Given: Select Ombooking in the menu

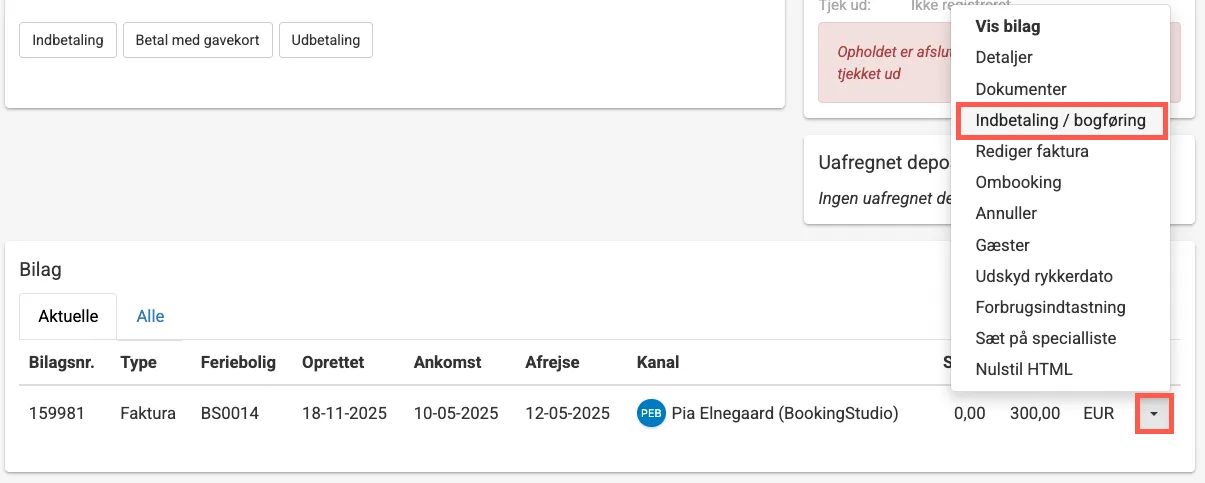Looking at the screenshot, I should coord(1018,183).
